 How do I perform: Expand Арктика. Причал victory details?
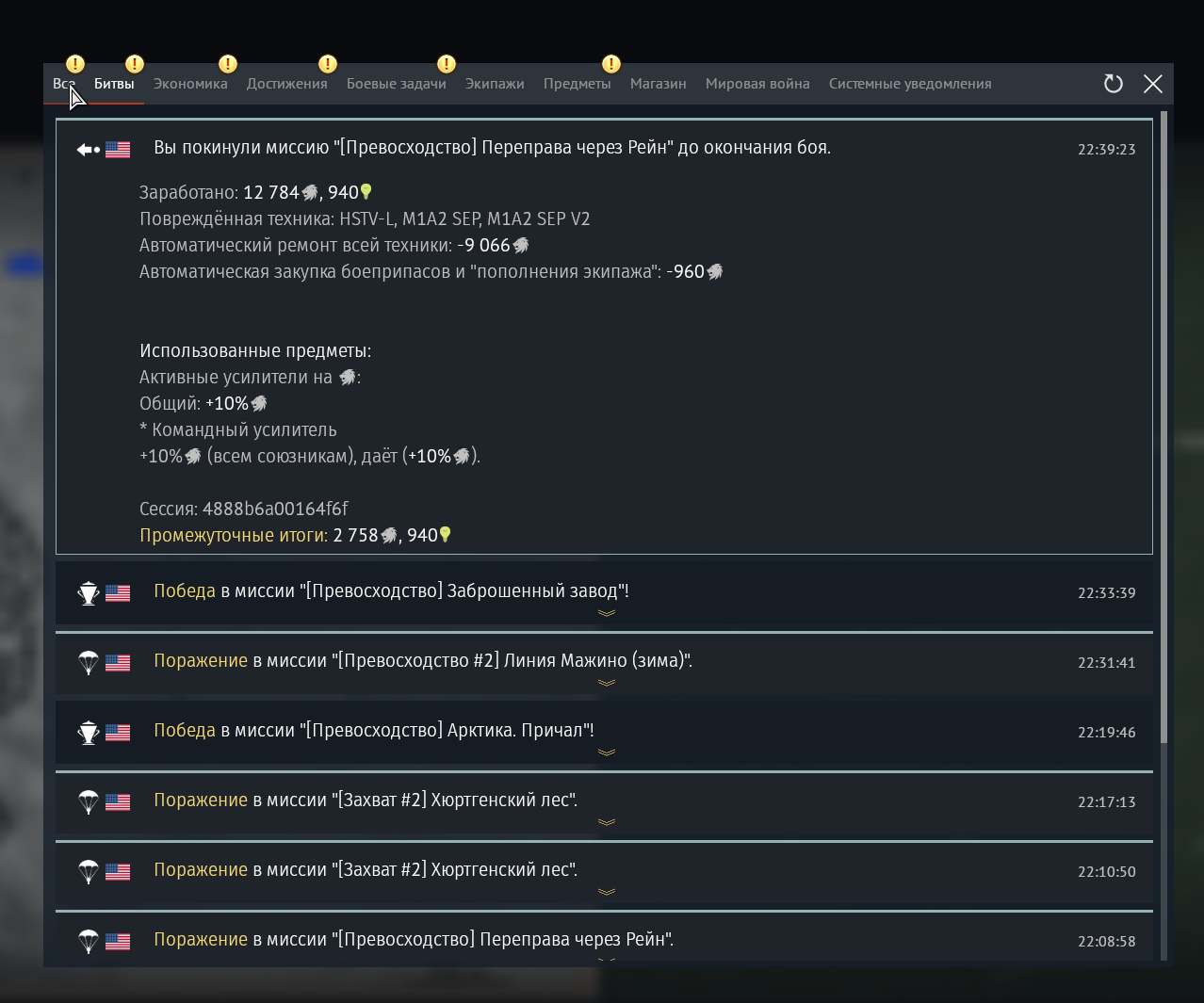(x=607, y=752)
